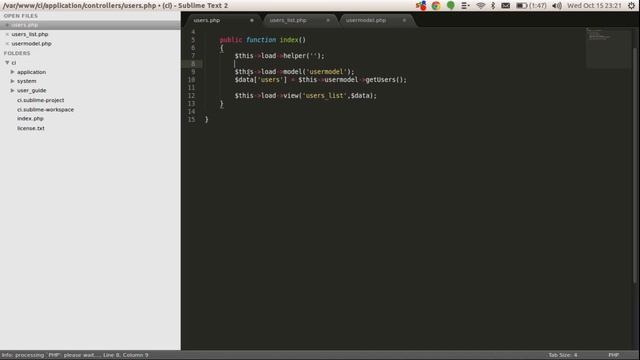The height and width of the screenshot is (360, 640).
Task: Open the battery (1:47) indicator
Action: tap(531, 6)
